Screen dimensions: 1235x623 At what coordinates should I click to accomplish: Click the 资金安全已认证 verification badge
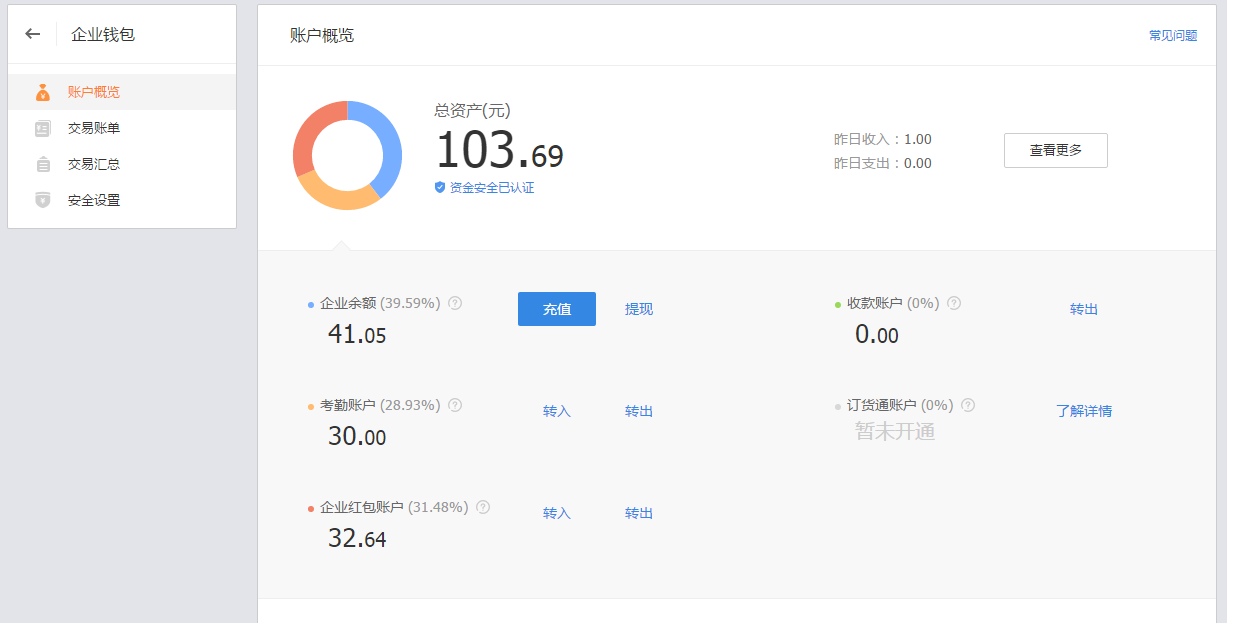pos(485,188)
